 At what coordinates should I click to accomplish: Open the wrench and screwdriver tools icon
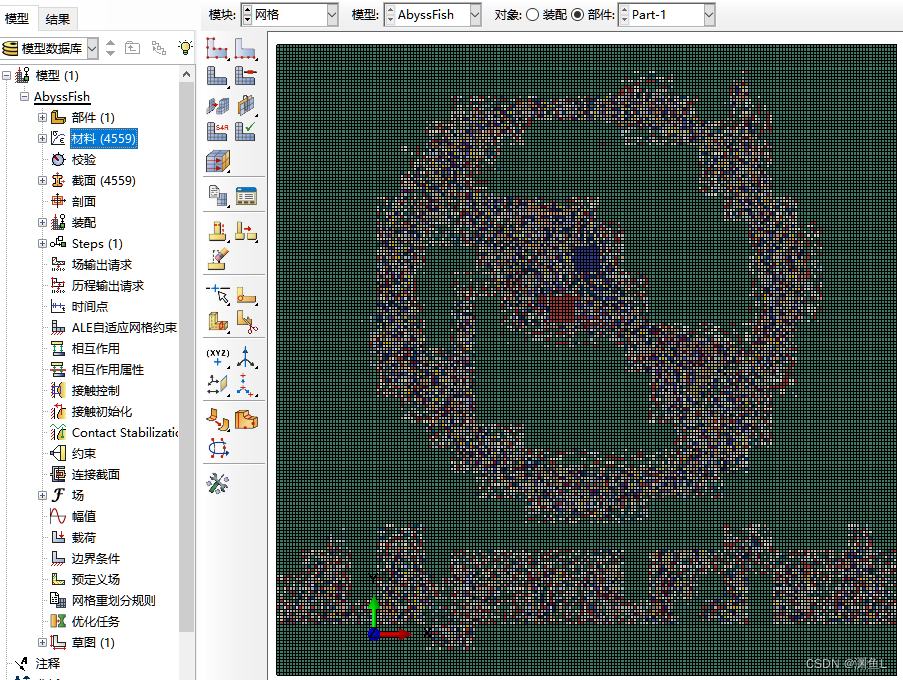[218, 484]
